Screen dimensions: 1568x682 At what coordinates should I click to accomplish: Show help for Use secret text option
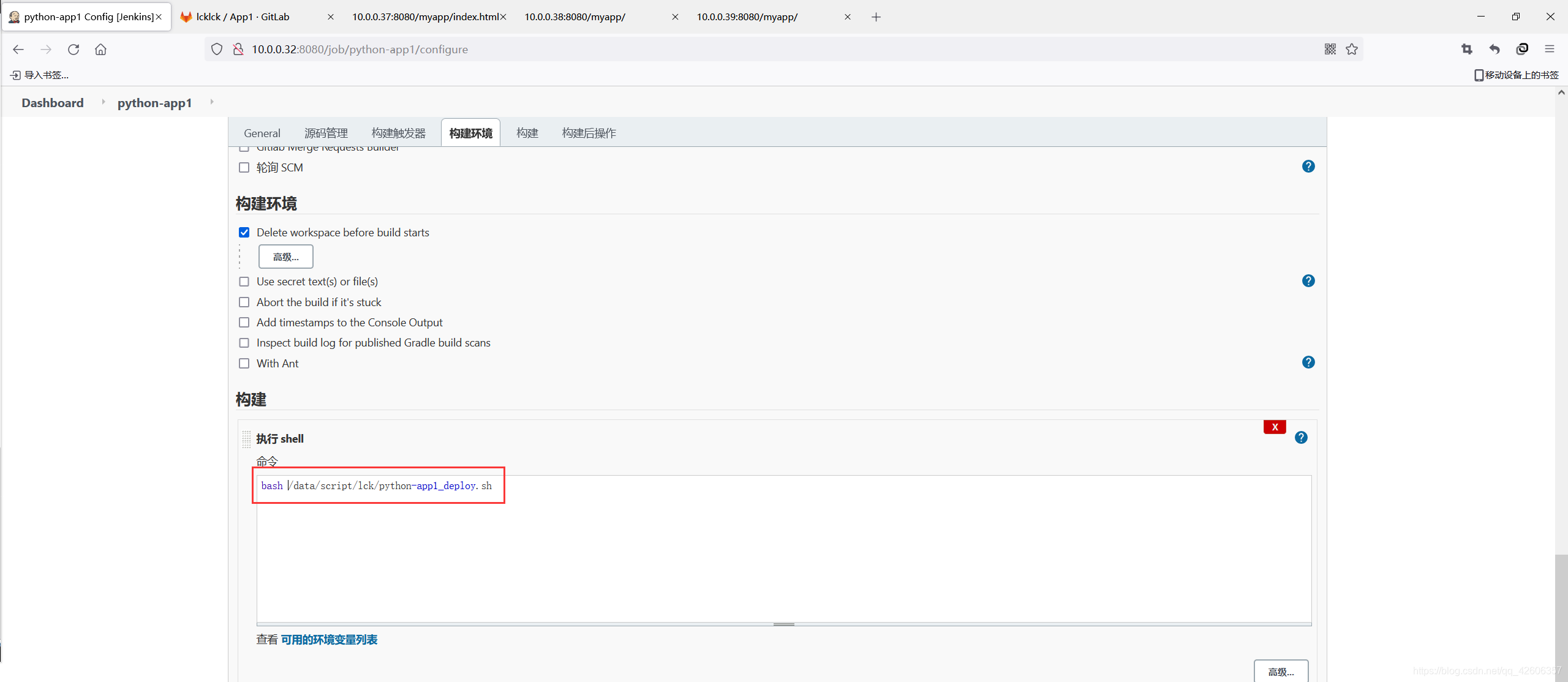click(x=1308, y=281)
